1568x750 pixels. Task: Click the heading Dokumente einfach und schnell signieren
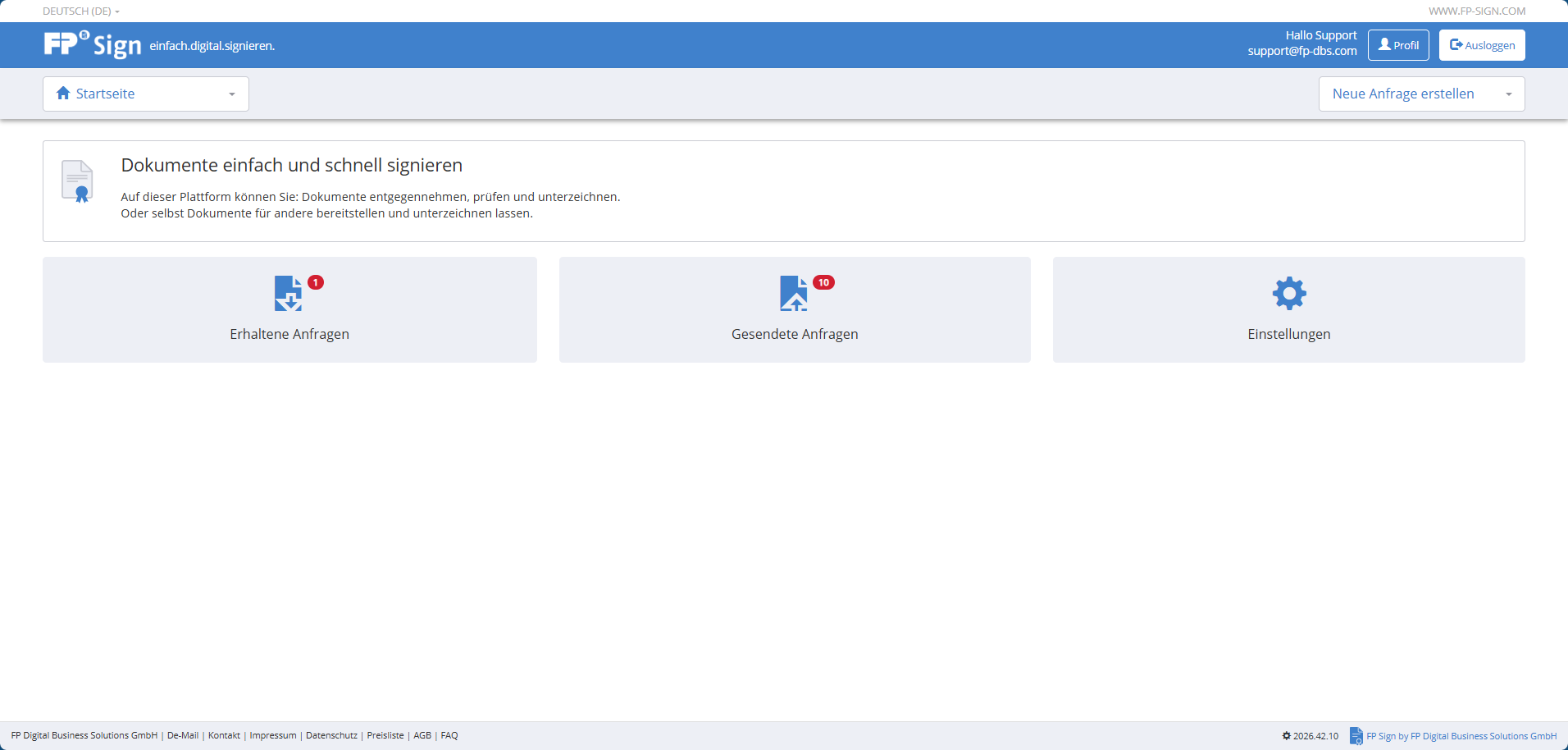click(x=292, y=165)
